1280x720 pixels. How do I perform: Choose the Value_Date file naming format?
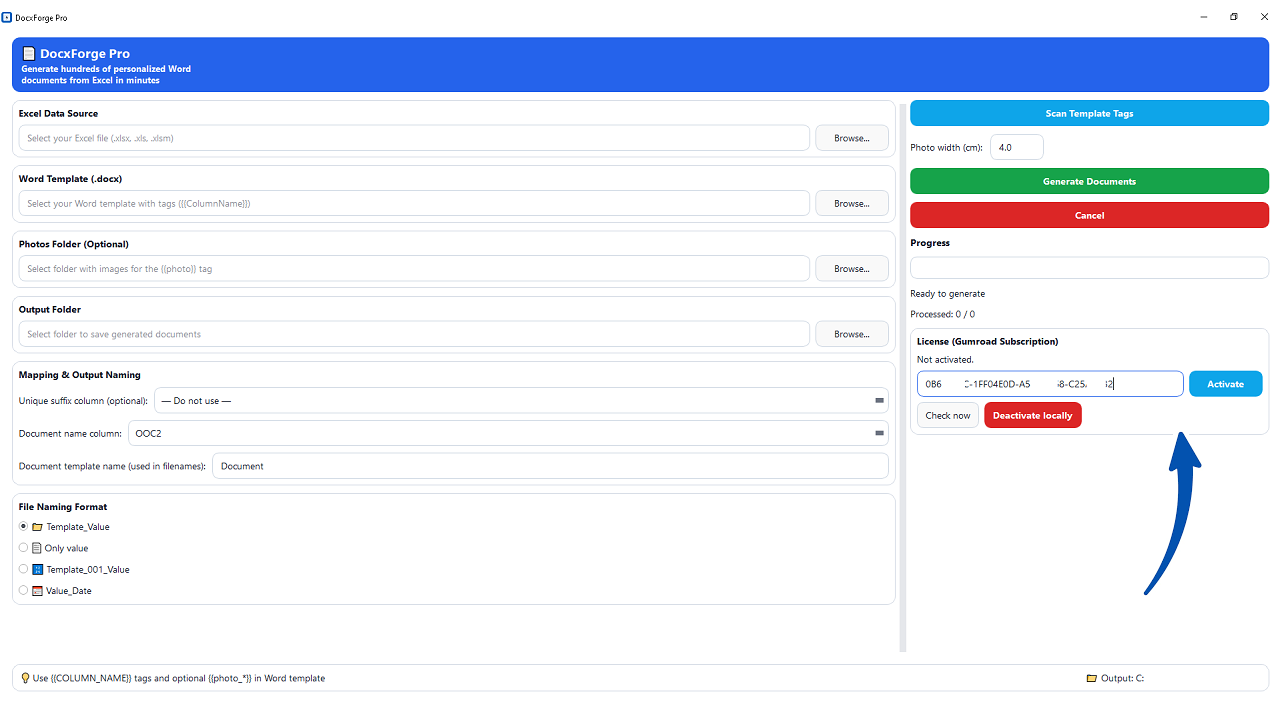pos(23,589)
